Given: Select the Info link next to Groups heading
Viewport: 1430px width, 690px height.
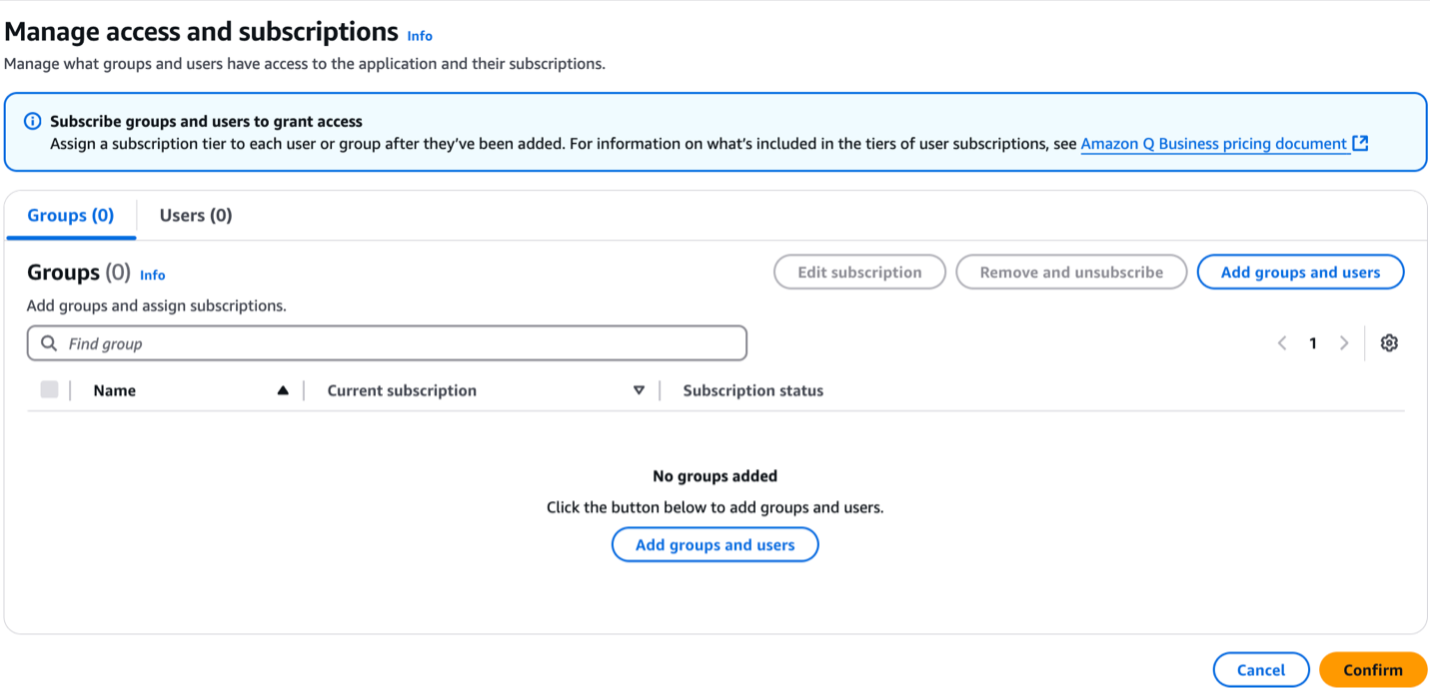Looking at the screenshot, I should (x=152, y=274).
